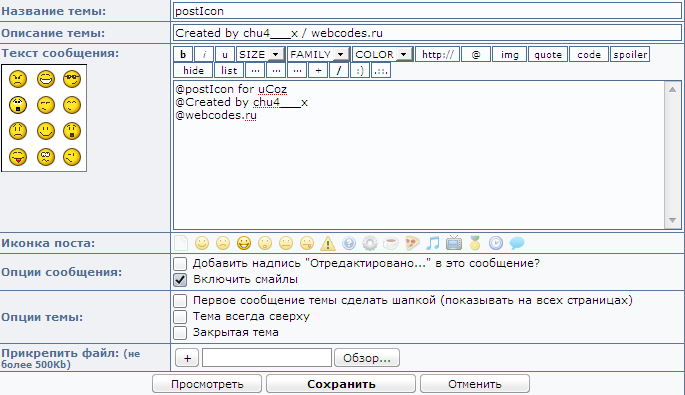The height and width of the screenshot is (395, 685).
Task: Choose the clock post icon
Action: click(x=496, y=243)
